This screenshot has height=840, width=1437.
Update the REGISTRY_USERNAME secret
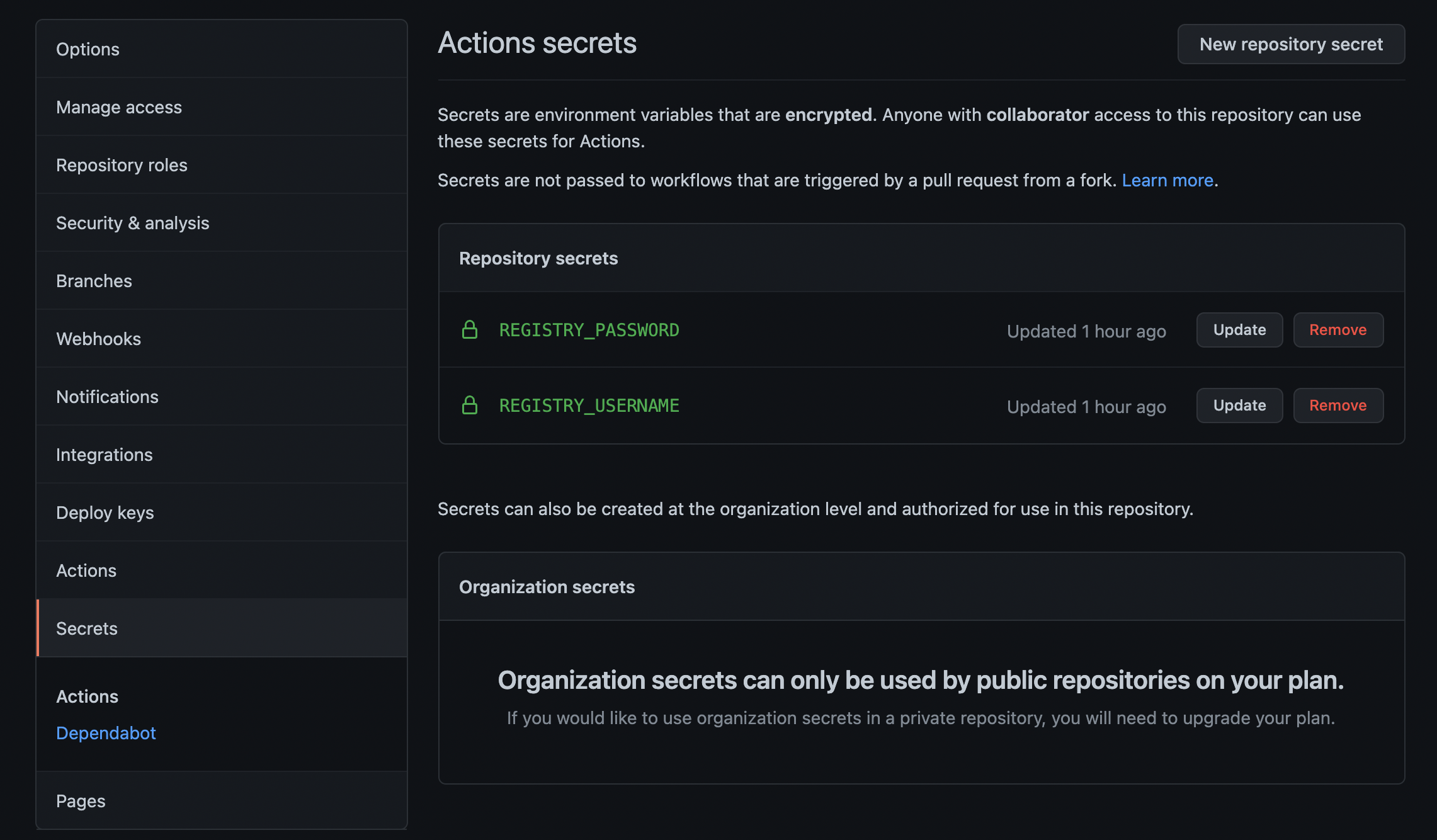point(1239,406)
